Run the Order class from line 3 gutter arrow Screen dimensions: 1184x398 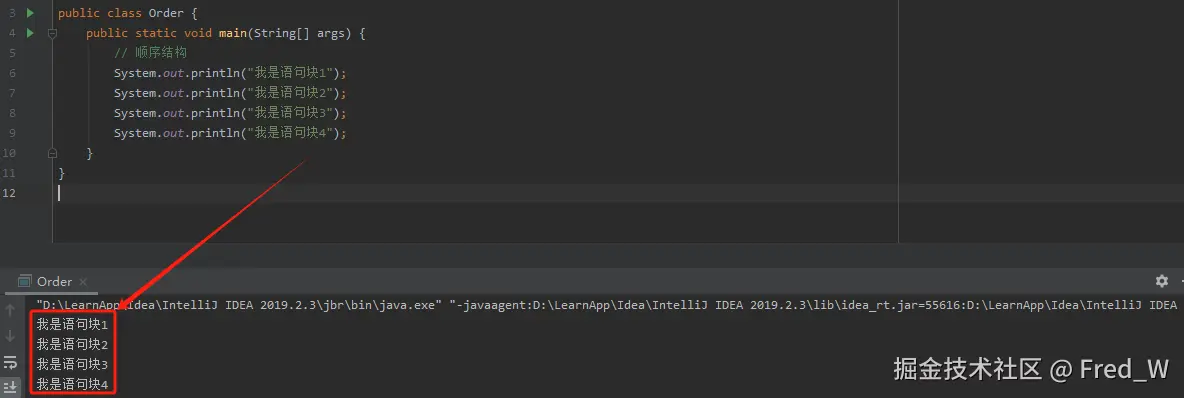[30, 13]
